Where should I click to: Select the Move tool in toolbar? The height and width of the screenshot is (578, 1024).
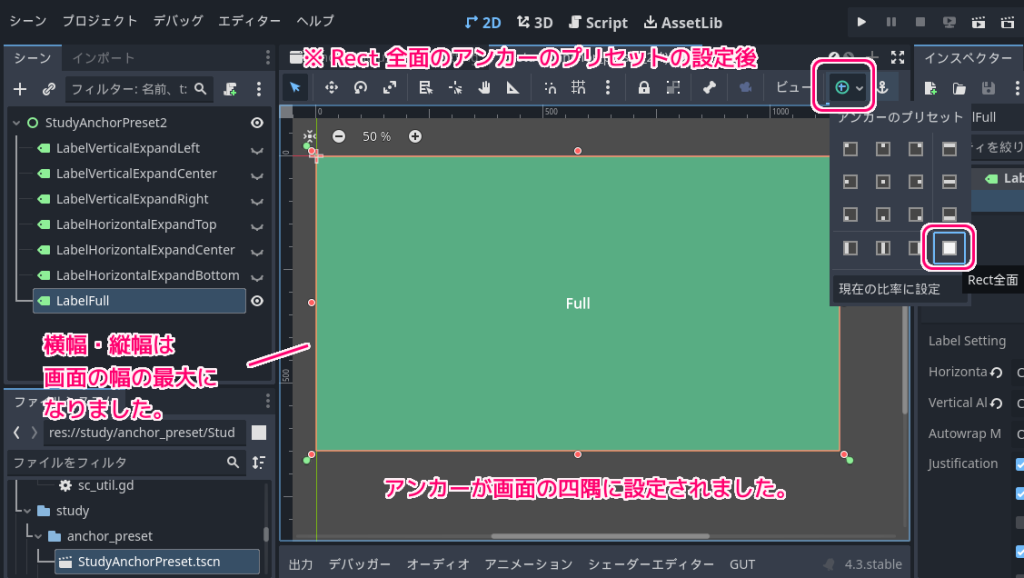[333, 88]
